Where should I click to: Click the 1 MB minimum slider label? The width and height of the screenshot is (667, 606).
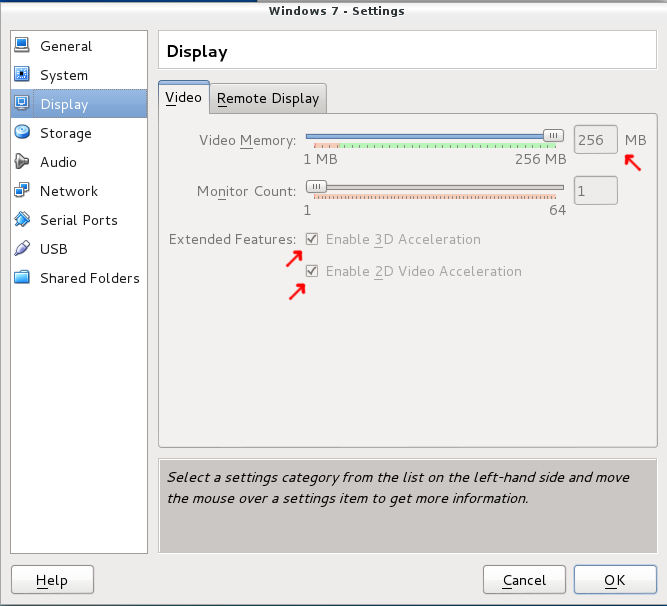(320, 159)
